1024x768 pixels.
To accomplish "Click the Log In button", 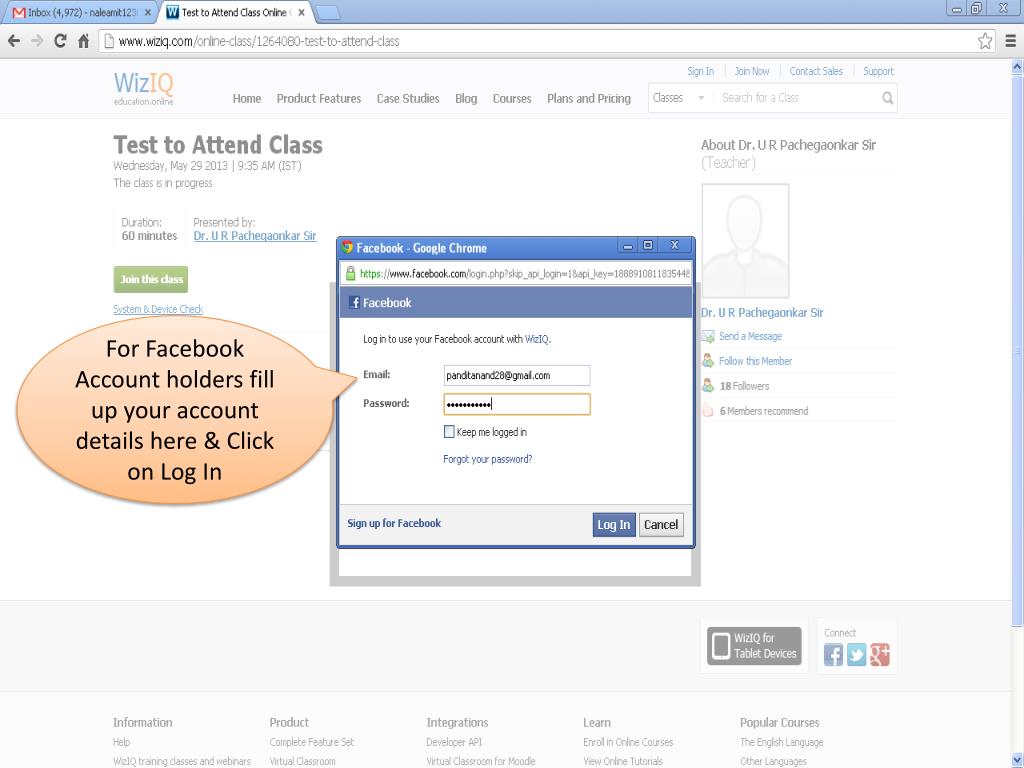I will (x=614, y=524).
